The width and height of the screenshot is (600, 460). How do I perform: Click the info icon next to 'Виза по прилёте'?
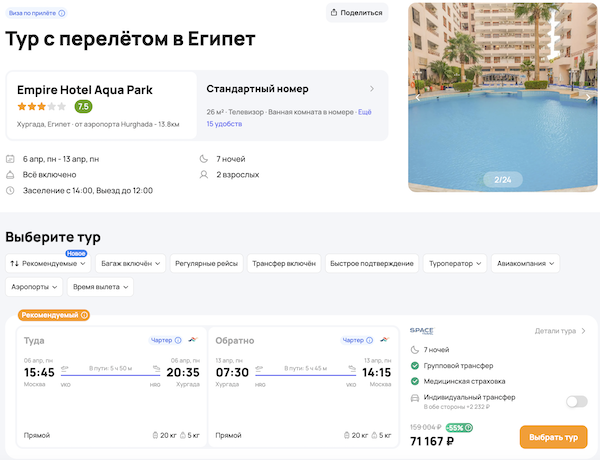pyautogui.click(x=62, y=14)
